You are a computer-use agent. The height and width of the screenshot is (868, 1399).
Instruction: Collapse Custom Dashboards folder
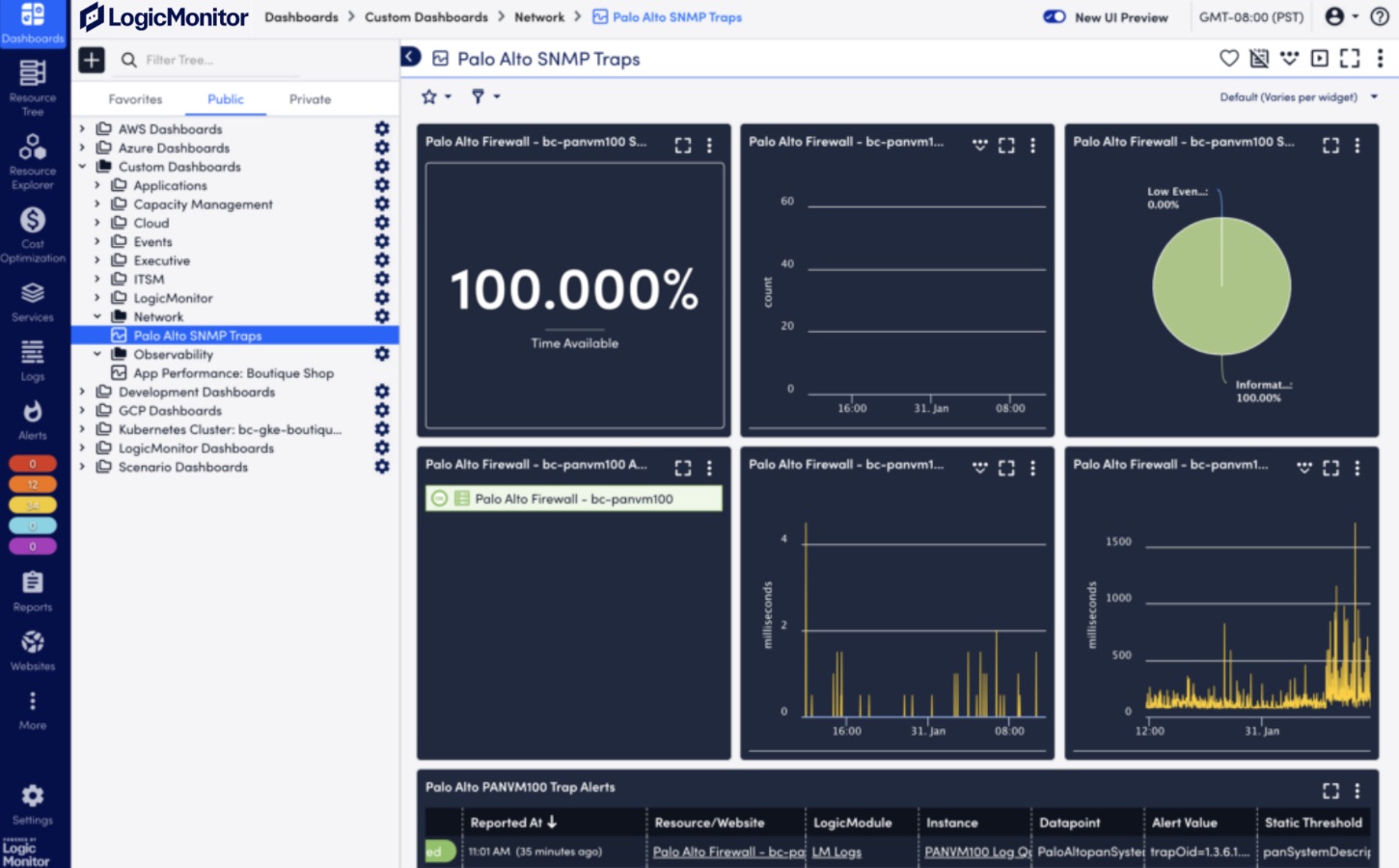click(82, 167)
